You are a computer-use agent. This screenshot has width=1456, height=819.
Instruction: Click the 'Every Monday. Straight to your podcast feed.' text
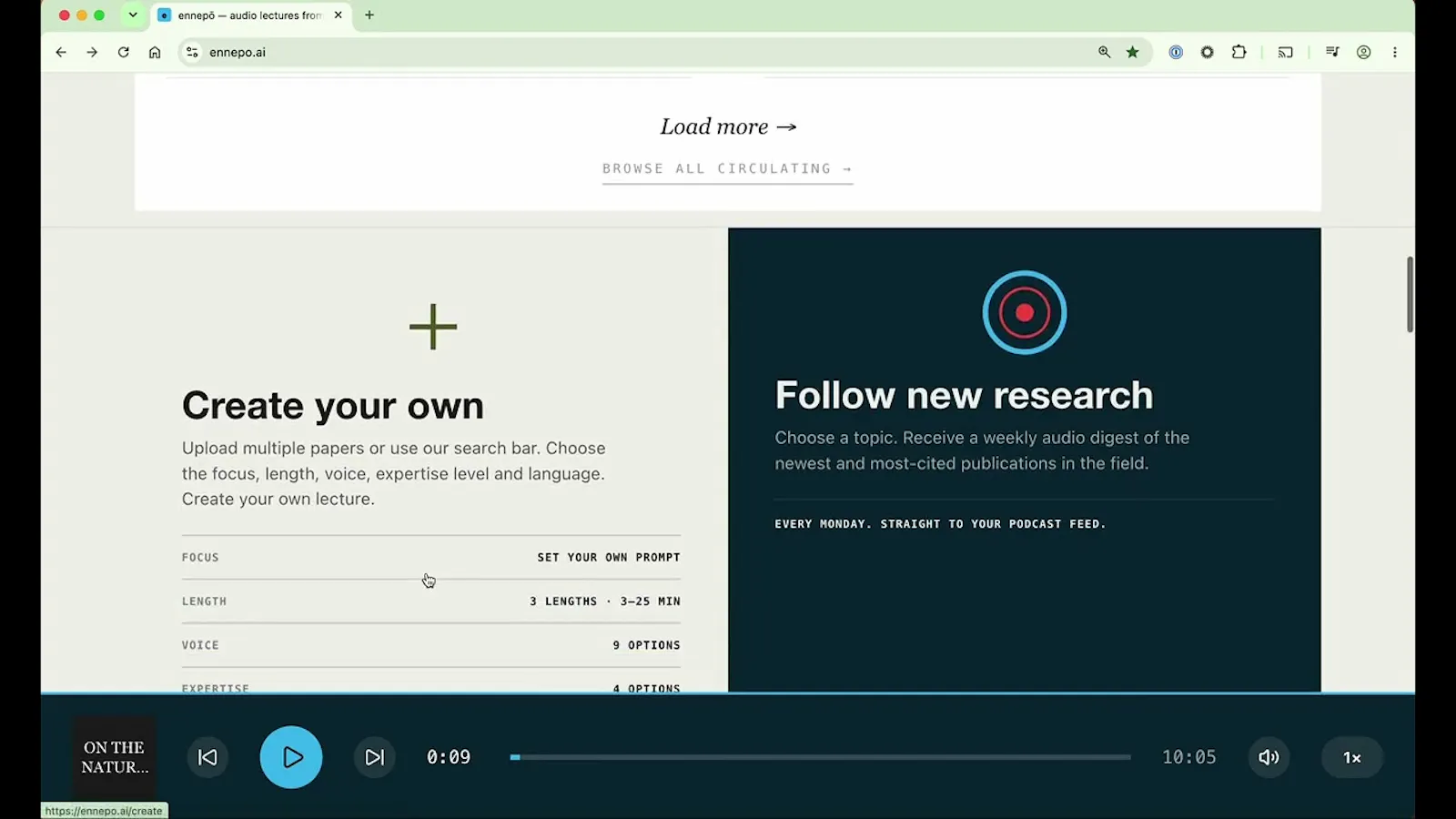(x=940, y=524)
